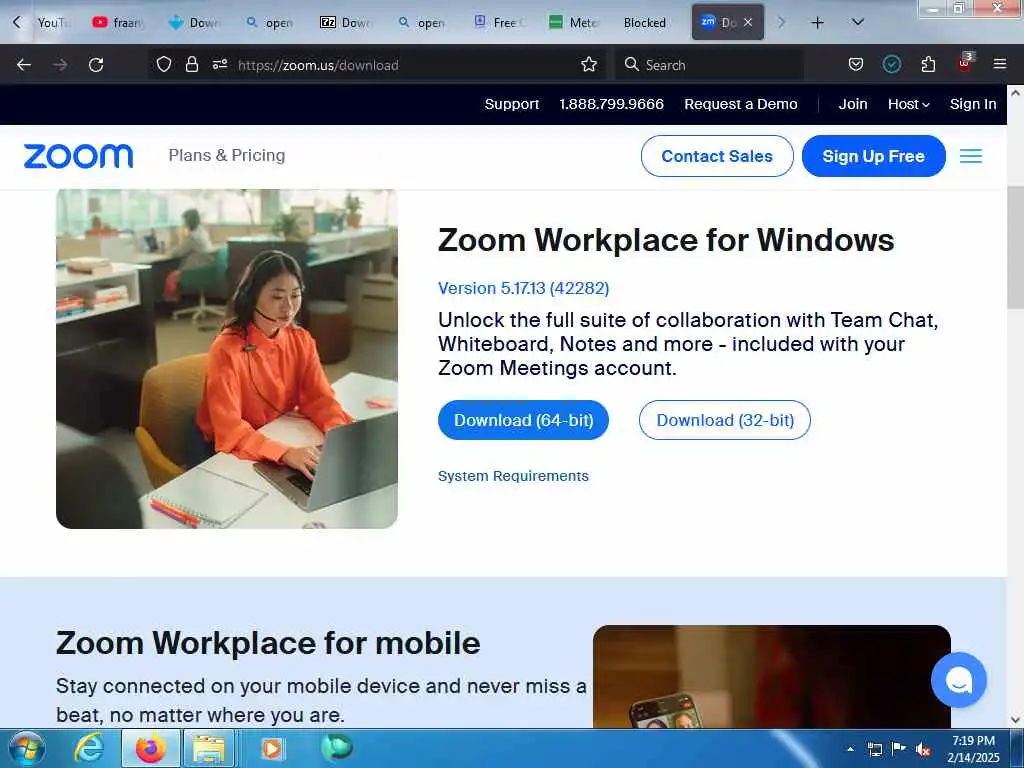Open Windows Explorer folder on taskbar

209,748
